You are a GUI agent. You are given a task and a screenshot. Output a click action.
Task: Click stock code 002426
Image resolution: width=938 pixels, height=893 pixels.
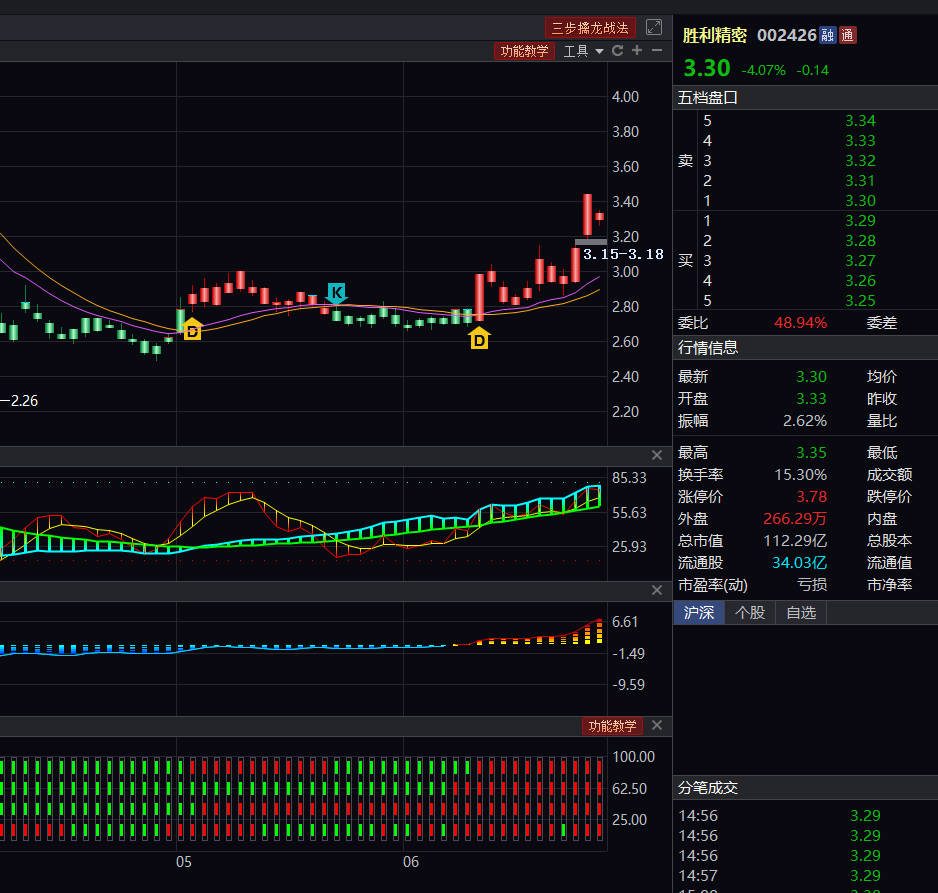point(787,35)
